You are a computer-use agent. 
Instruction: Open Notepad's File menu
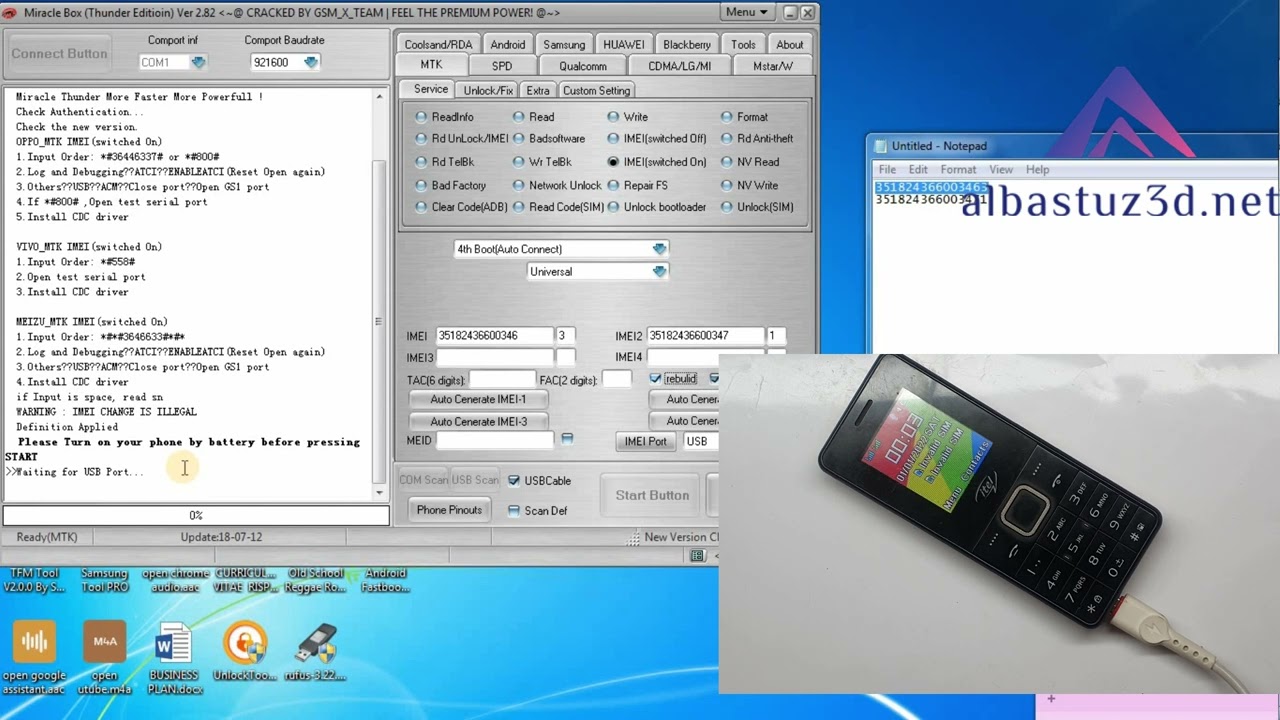(887, 169)
